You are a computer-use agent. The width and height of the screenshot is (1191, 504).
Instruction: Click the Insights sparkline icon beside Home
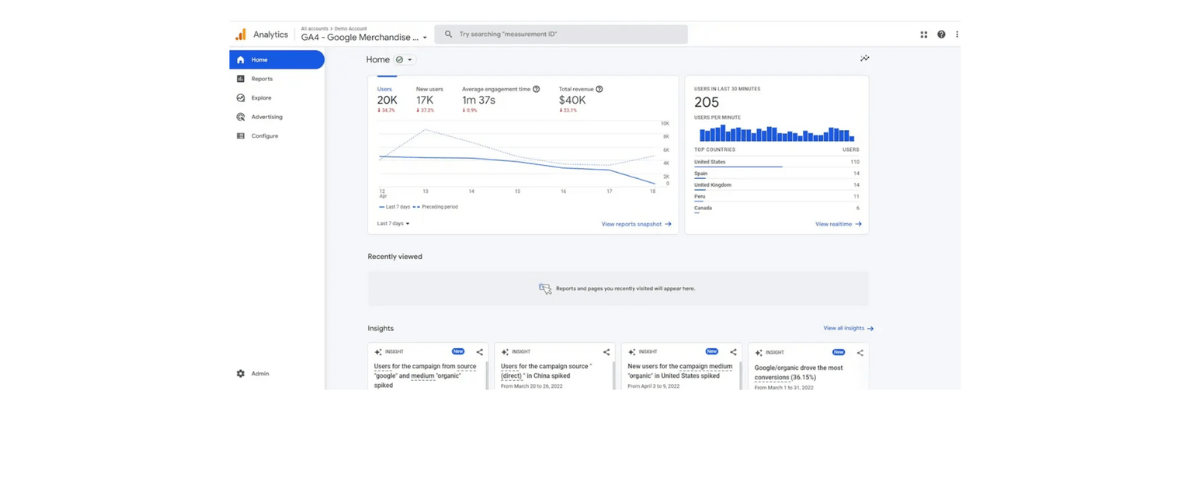click(x=864, y=59)
